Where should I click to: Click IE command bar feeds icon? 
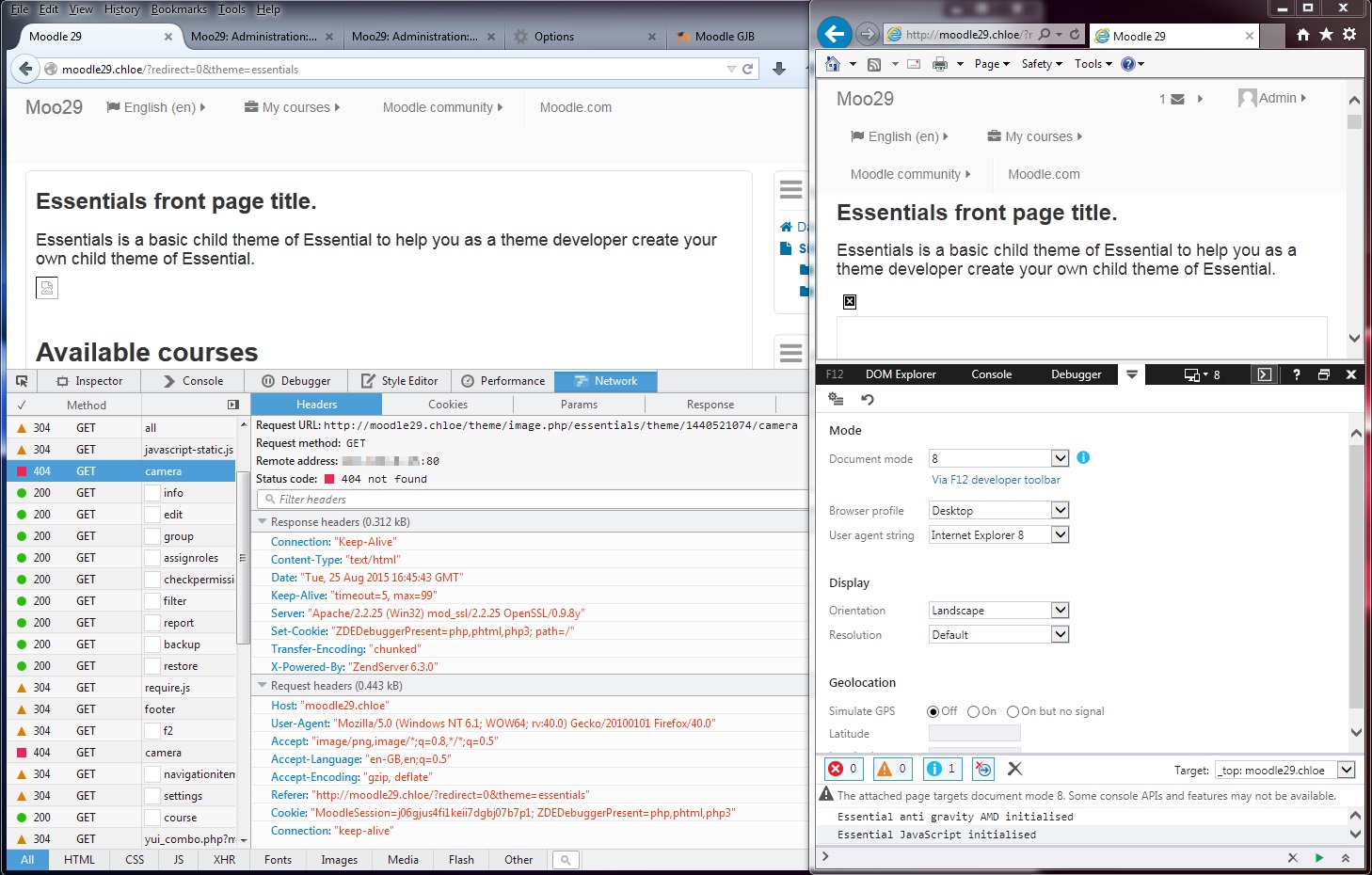tap(874, 64)
